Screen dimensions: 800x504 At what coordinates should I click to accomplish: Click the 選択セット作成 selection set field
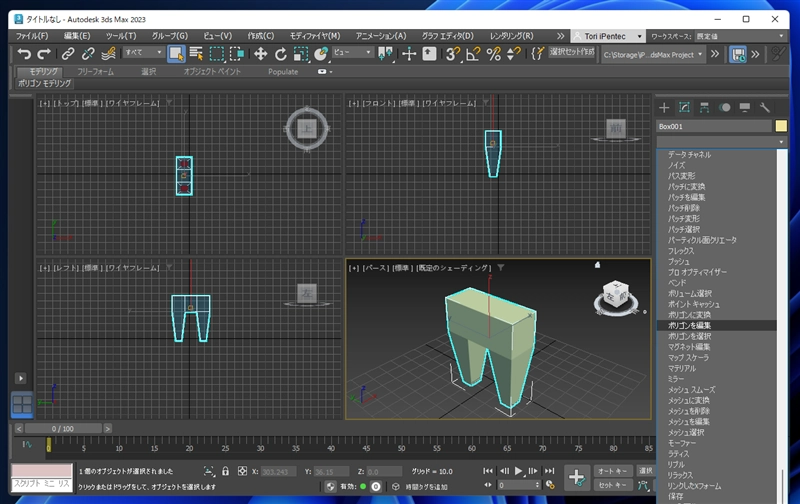(572, 52)
